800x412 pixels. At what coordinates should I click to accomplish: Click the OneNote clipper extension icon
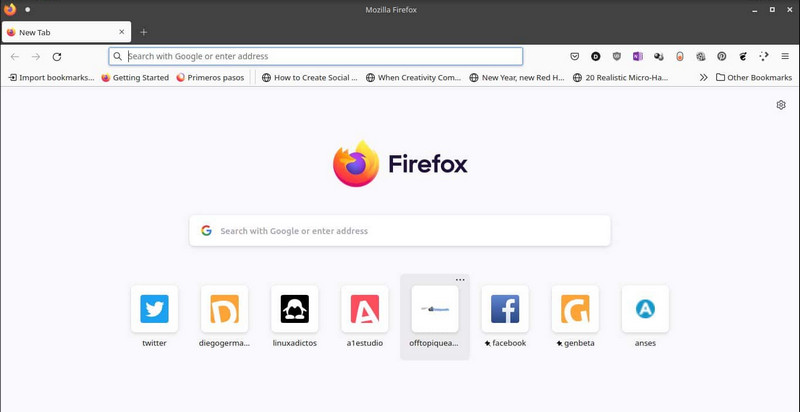[637, 57]
